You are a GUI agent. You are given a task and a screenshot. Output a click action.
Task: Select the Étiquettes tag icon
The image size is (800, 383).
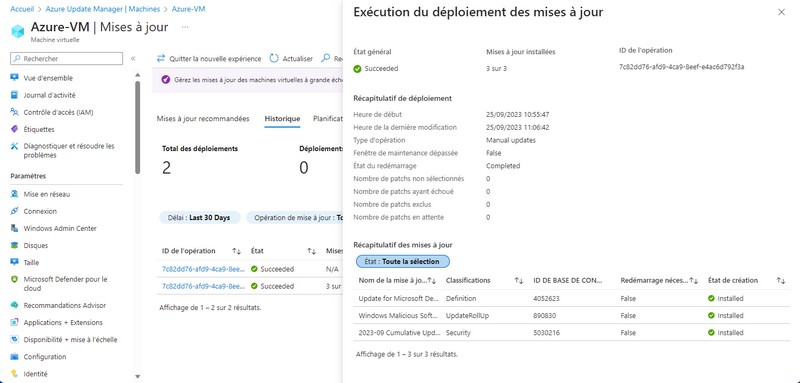coord(14,130)
